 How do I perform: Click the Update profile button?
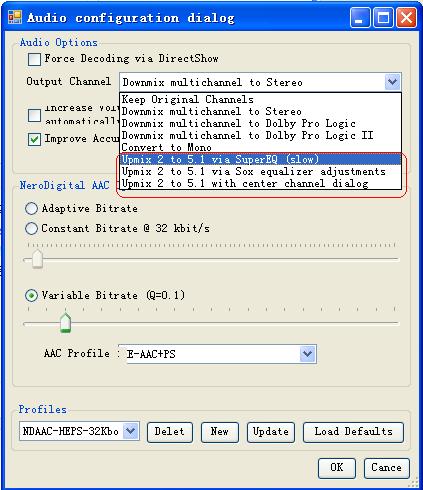271,432
